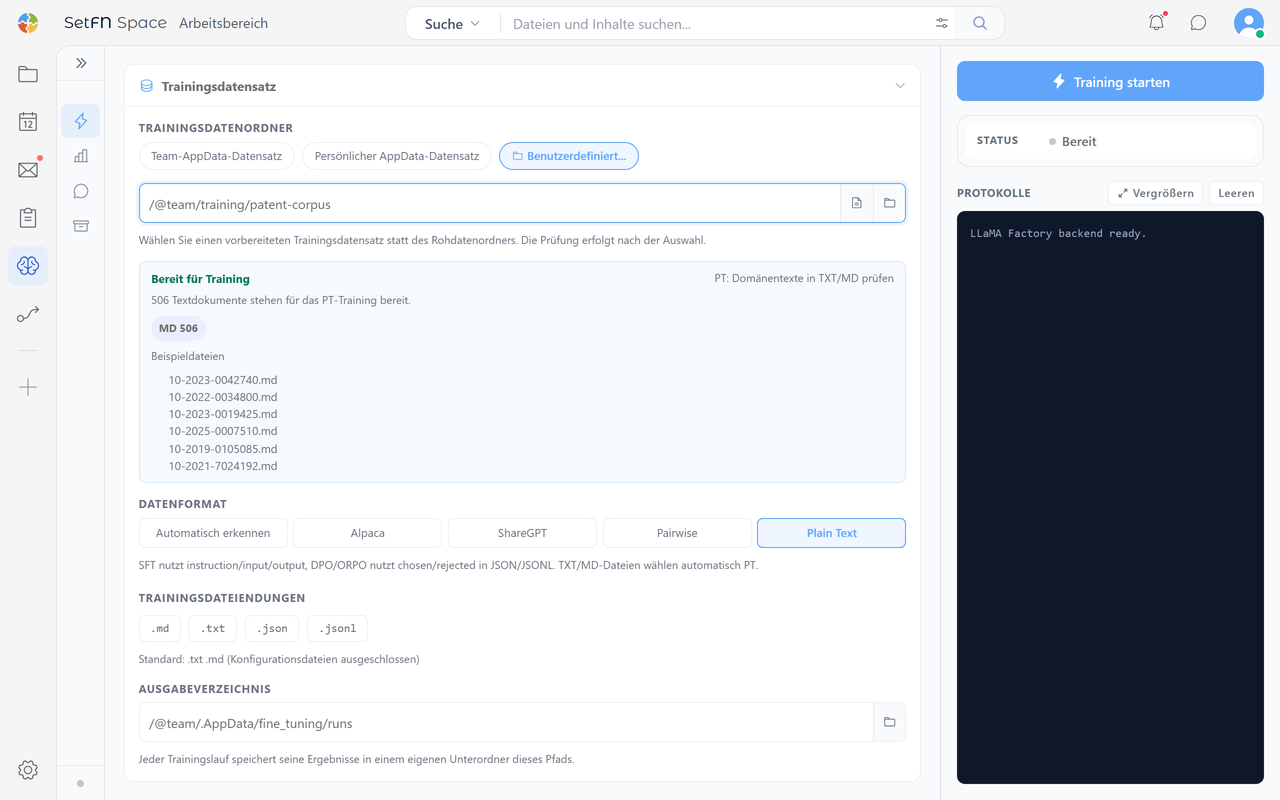
Task: Click the notifications bell icon
Action: click(1156, 23)
